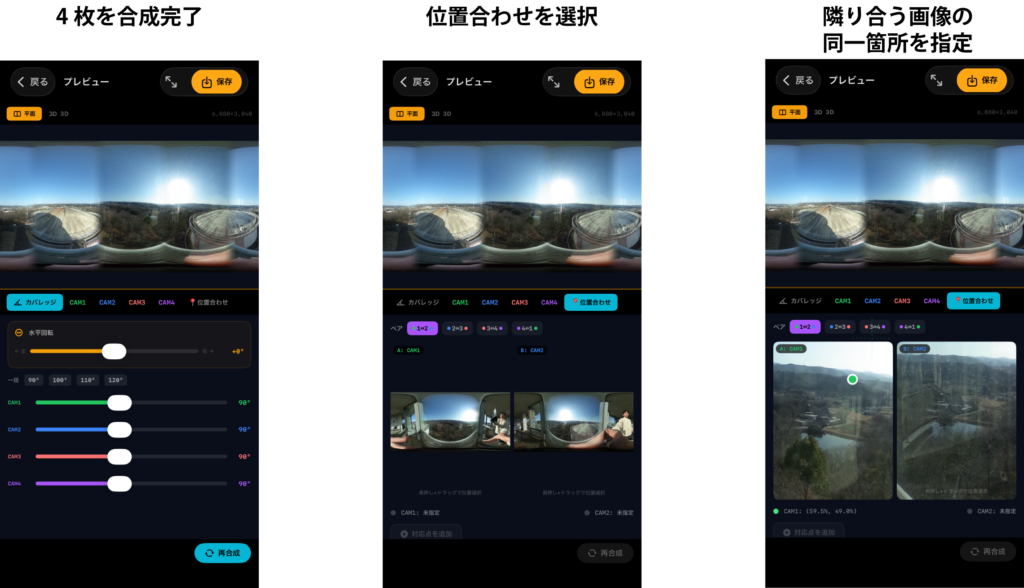
Task: Choose the 2⇔3 pair above the fisheye thumbnails
Action: tap(457, 328)
